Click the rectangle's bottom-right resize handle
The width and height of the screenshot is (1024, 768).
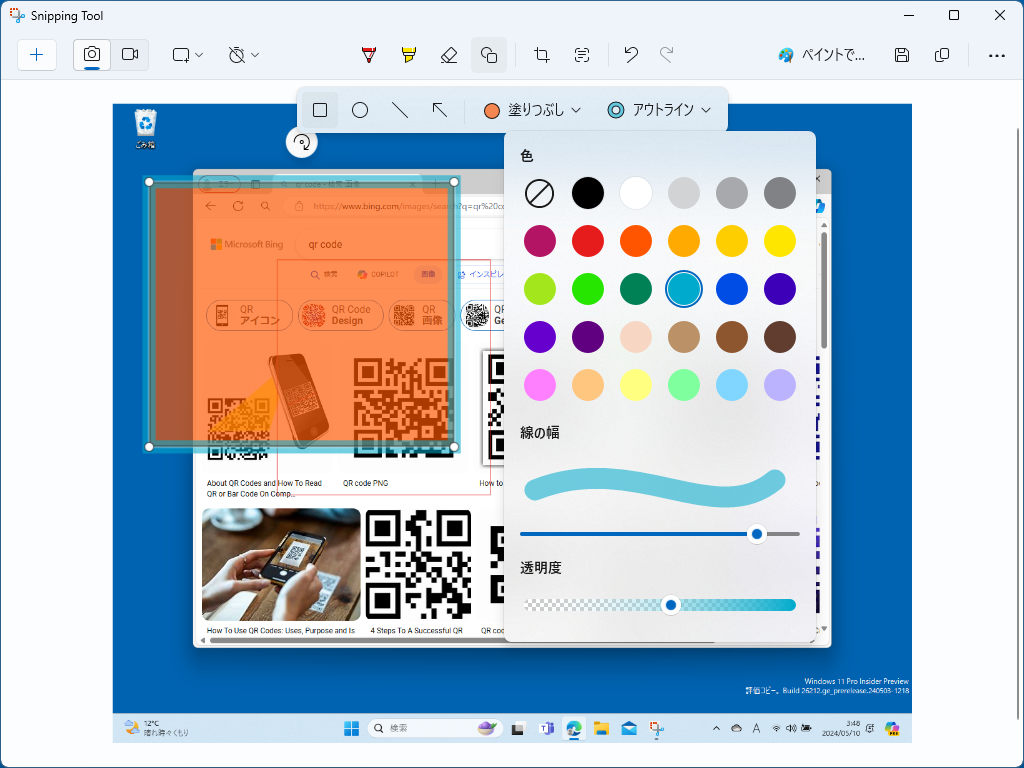coord(455,447)
